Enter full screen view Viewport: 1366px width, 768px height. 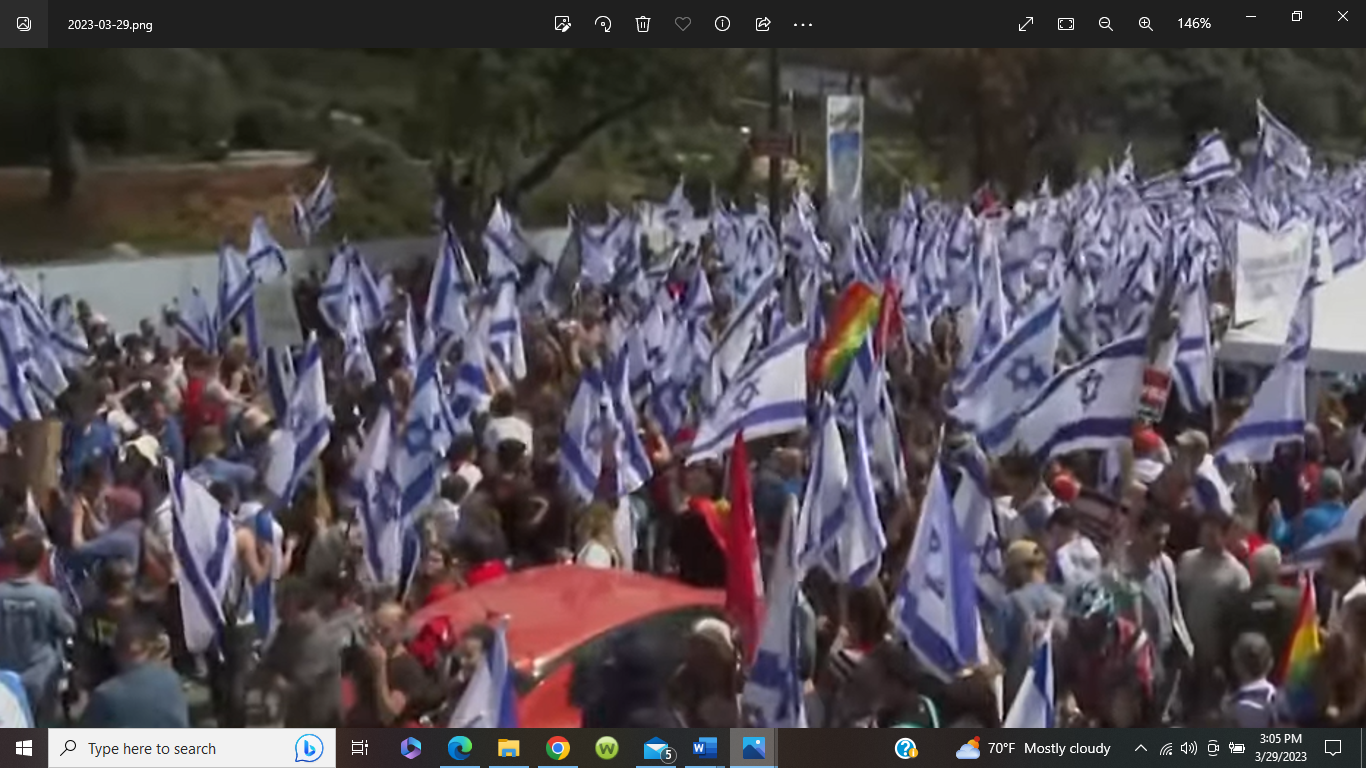tap(1026, 24)
